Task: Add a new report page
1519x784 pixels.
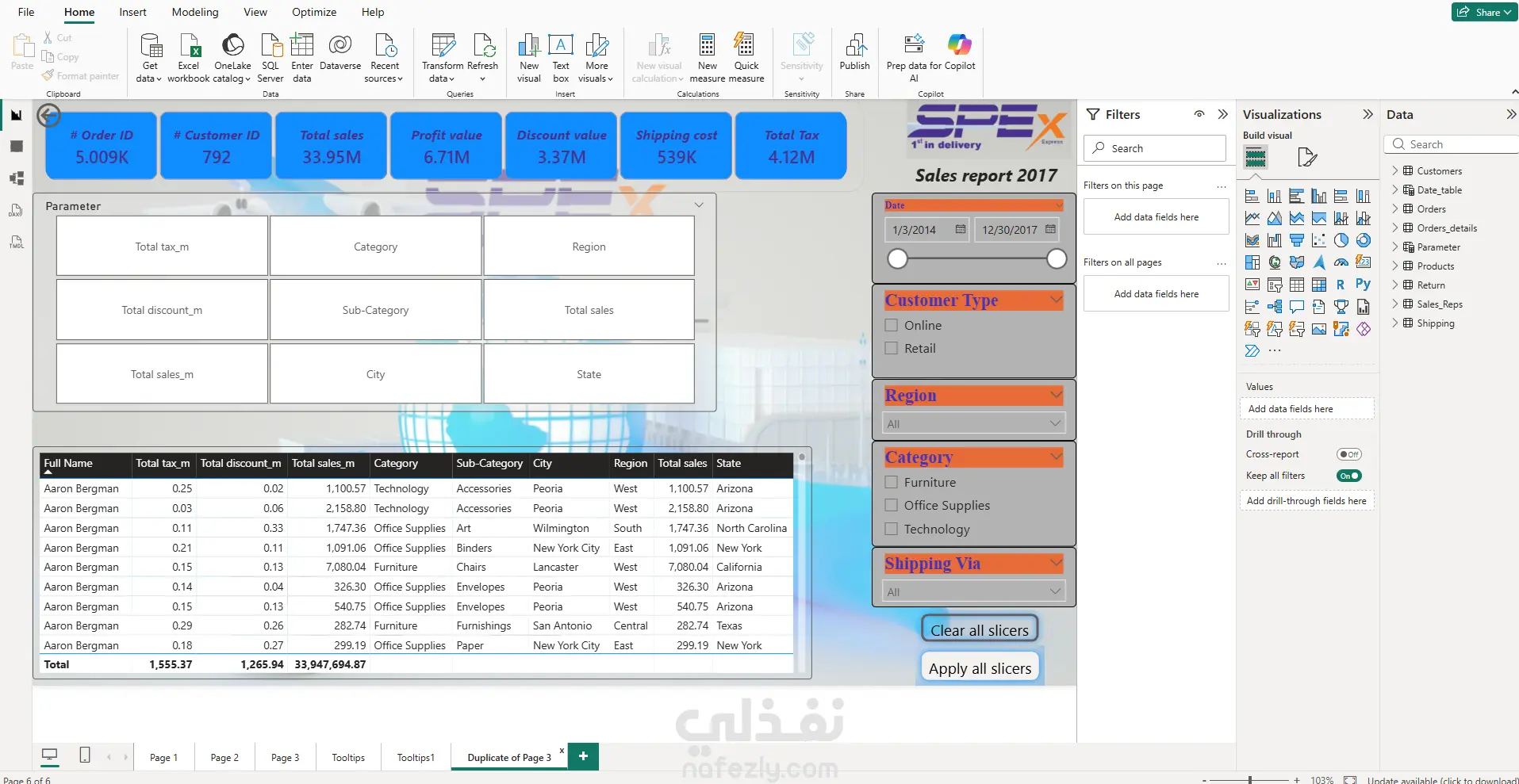Action: pyautogui.click(x=583, y=756)
